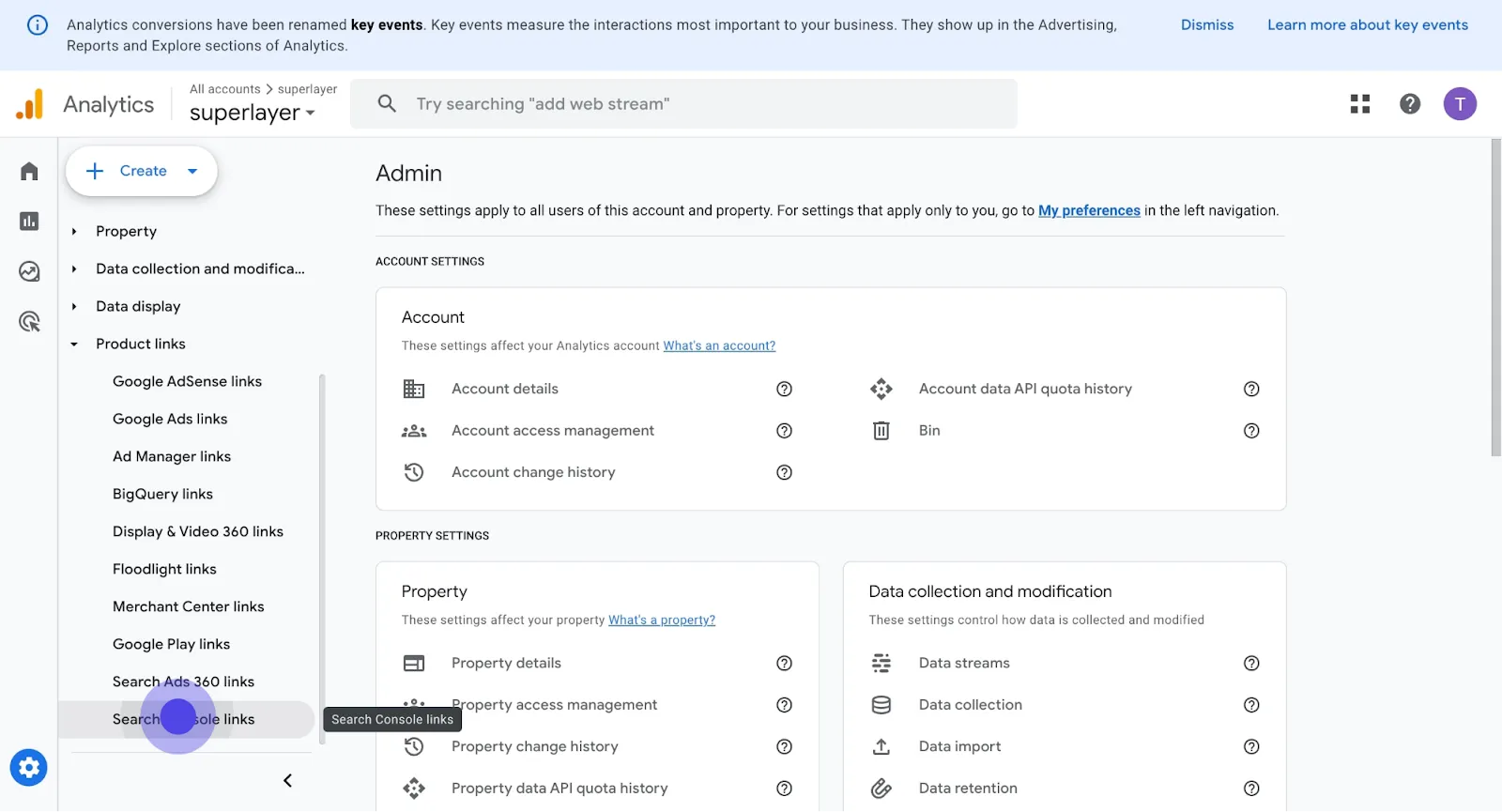The height and width of the screenshot is (812, 1502).
Task: Click the page vertical scrollbar
Action: pos(1496,299)
